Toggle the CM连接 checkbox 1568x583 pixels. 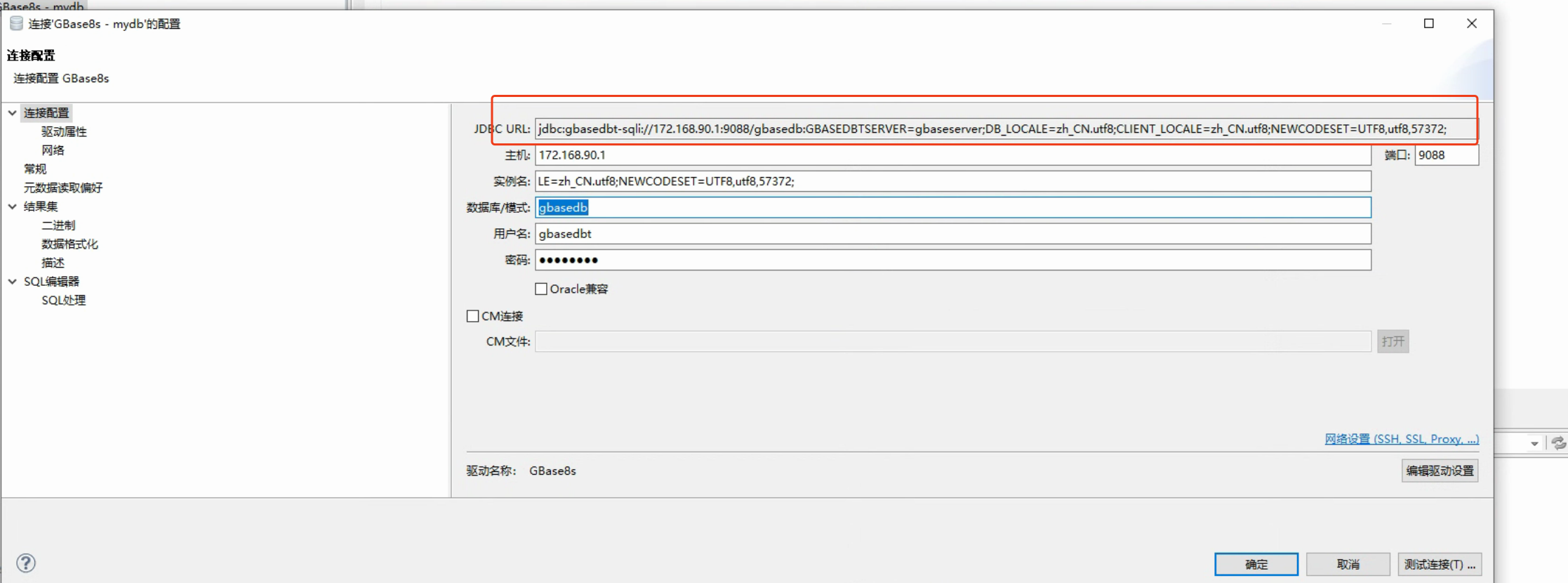click(473, 316)
